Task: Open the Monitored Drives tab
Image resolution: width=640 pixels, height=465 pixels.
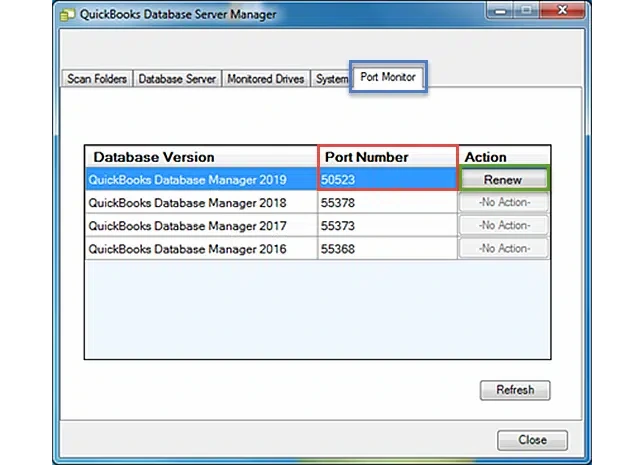Action: pyautogui.click(x=266, y=78)
